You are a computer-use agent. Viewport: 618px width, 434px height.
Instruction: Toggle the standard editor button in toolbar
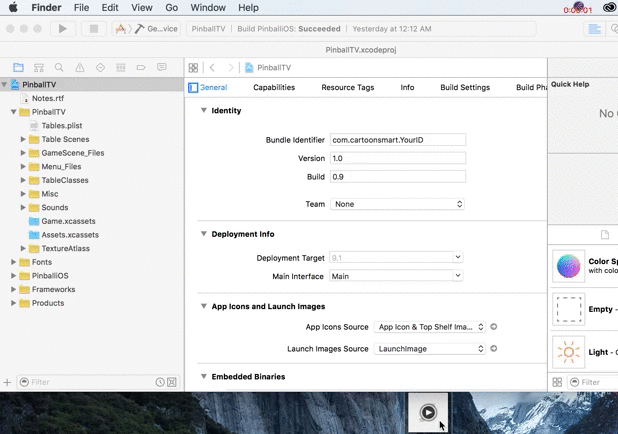pos(595,29)
